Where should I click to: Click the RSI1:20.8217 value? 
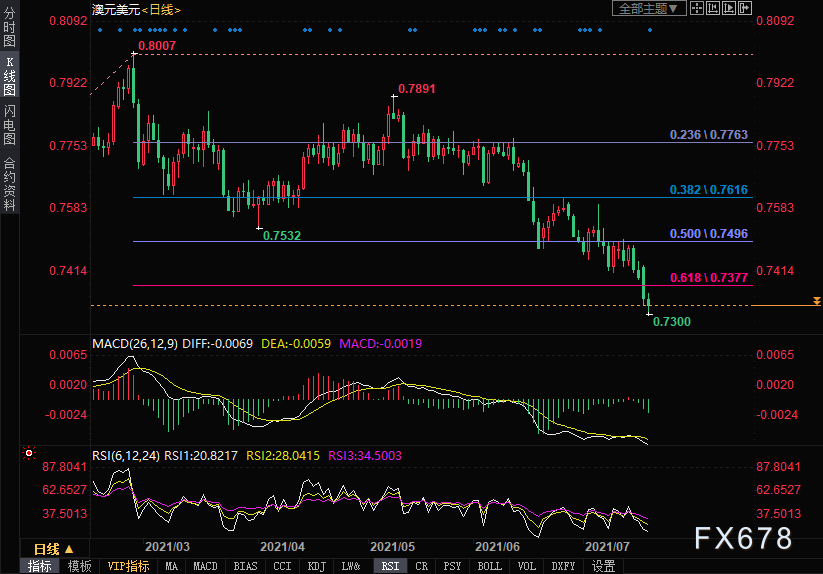tap(201, 455)
